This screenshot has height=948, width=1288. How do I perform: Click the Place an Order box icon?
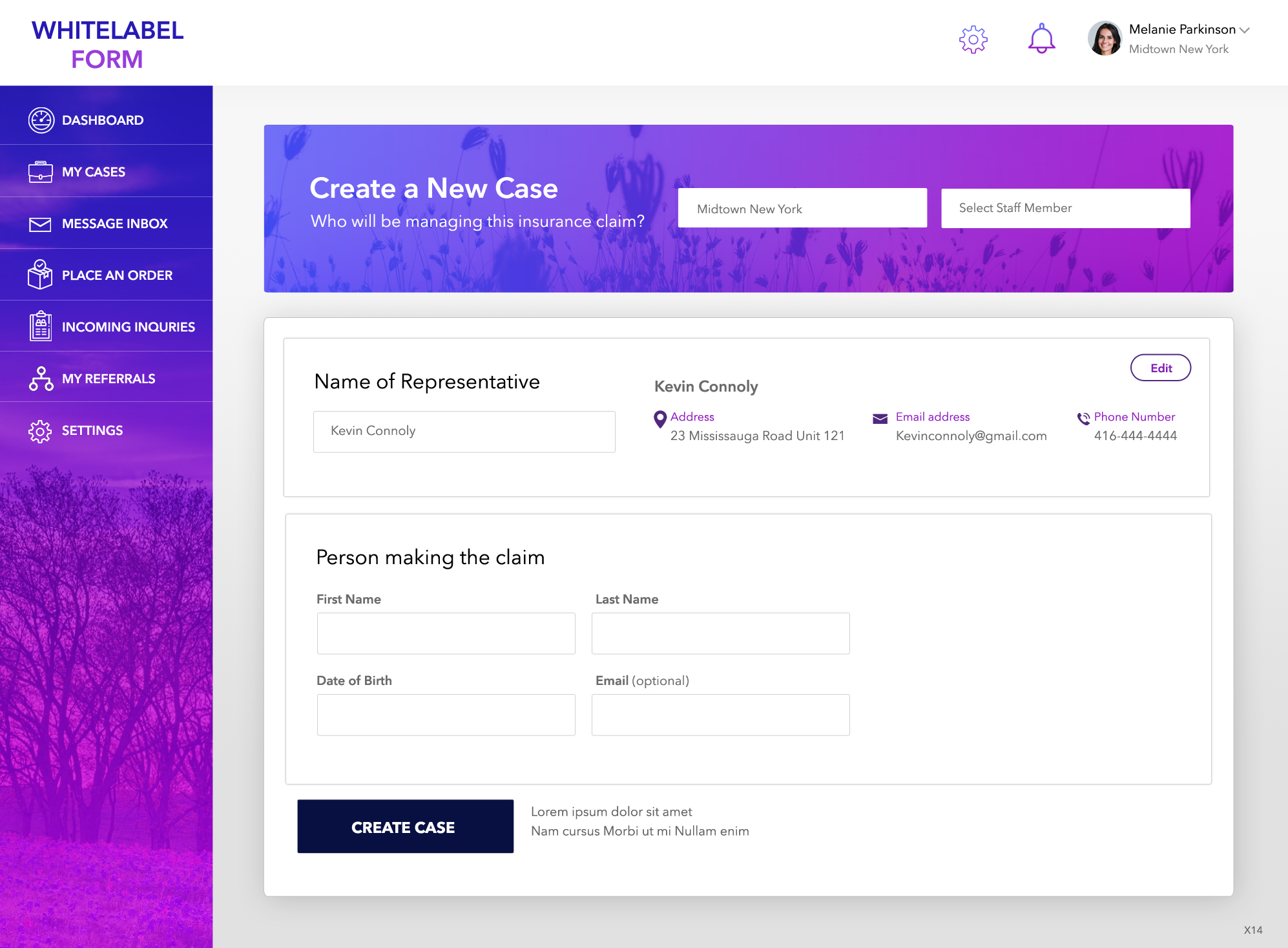[x=40, y=275]
